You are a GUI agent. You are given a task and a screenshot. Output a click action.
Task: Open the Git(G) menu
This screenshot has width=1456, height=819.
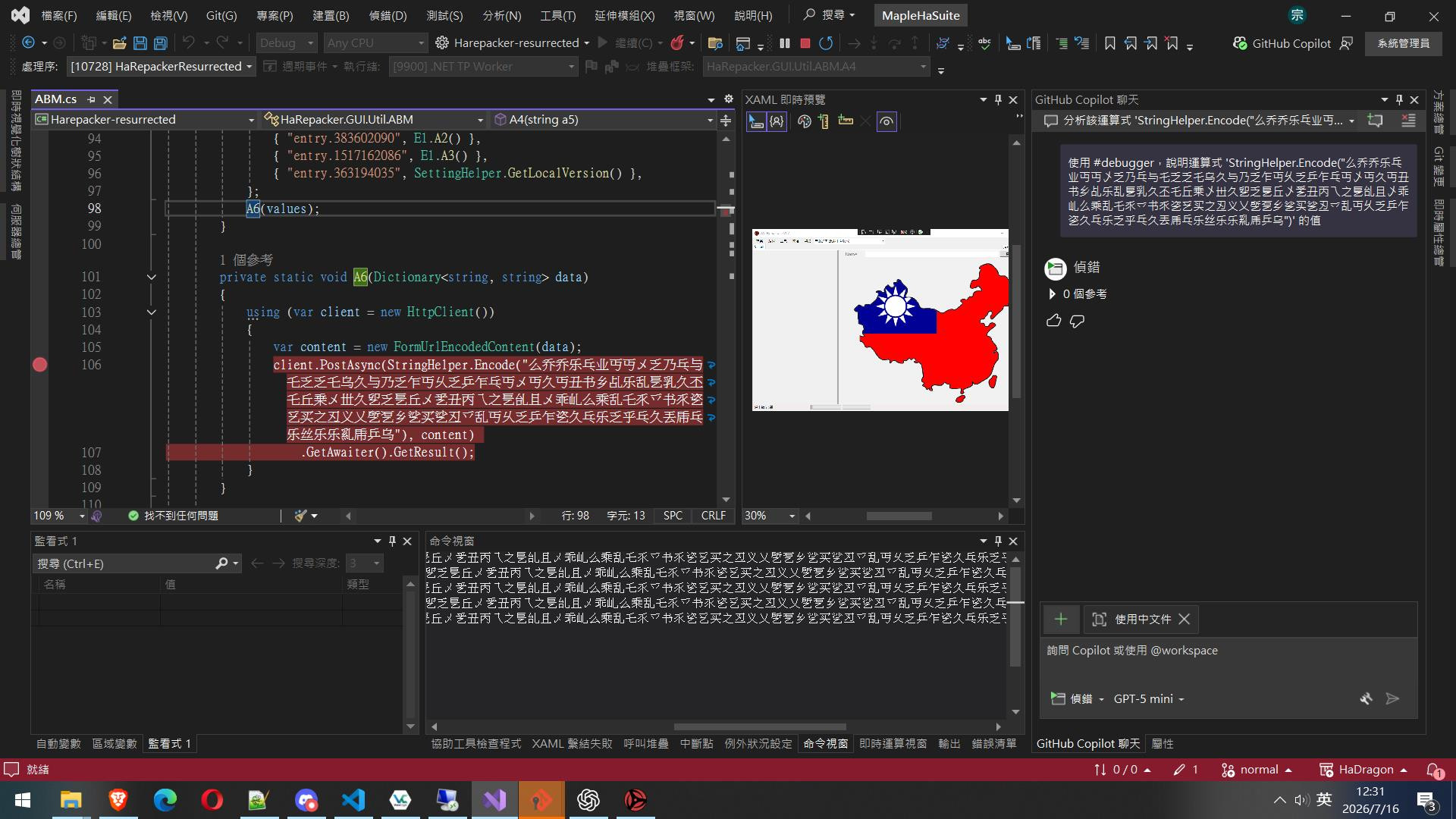point(221,15)
